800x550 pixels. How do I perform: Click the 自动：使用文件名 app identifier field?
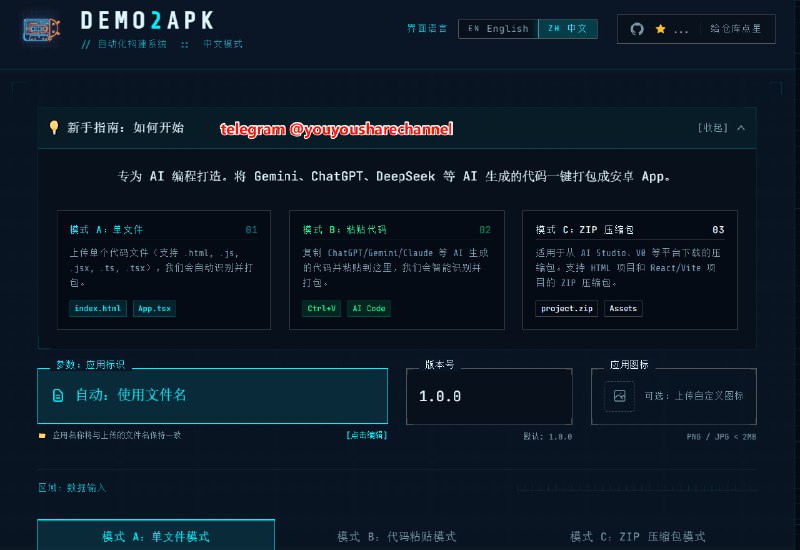212,395
